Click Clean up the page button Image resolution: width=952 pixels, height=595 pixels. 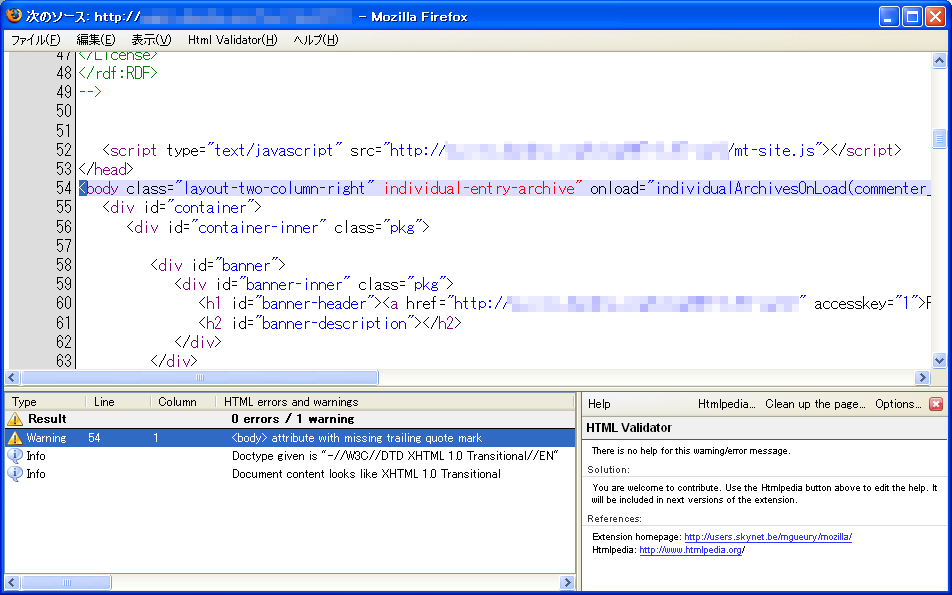[x=815, y=404]
